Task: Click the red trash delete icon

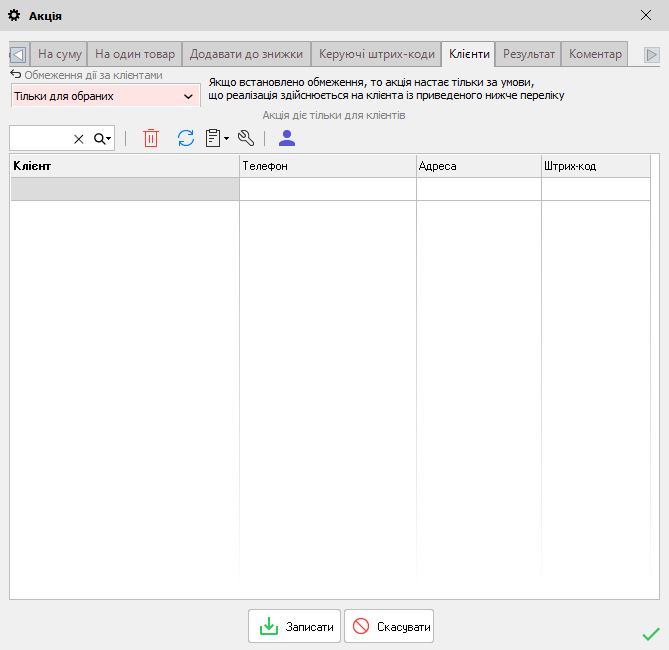Action: tap(151, 139)
